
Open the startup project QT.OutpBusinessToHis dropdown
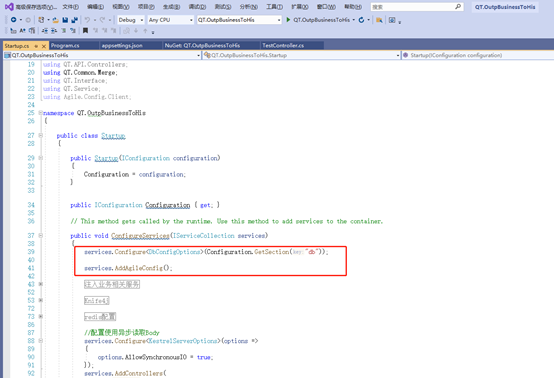(x=239, y=20)
